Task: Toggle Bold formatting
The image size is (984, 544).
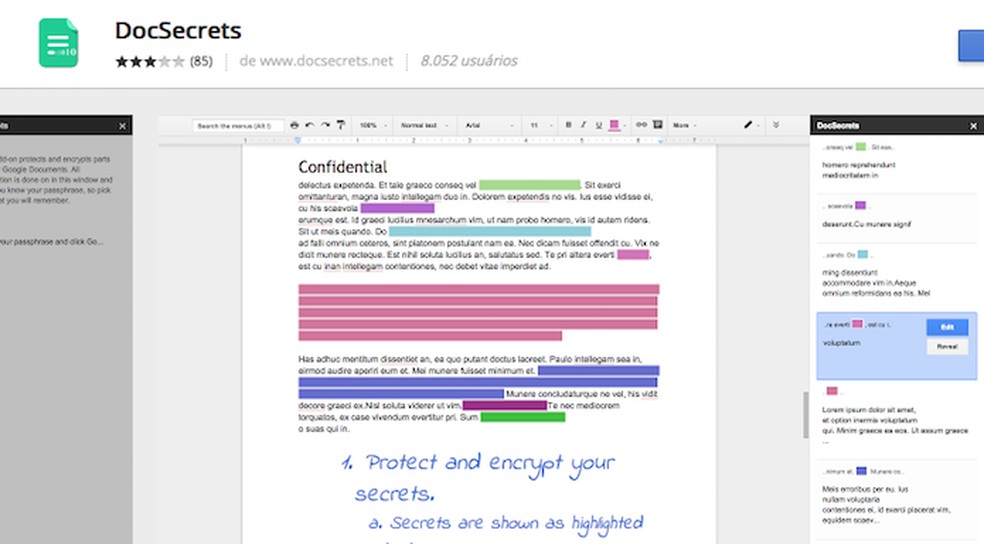Action: [569, 125]
